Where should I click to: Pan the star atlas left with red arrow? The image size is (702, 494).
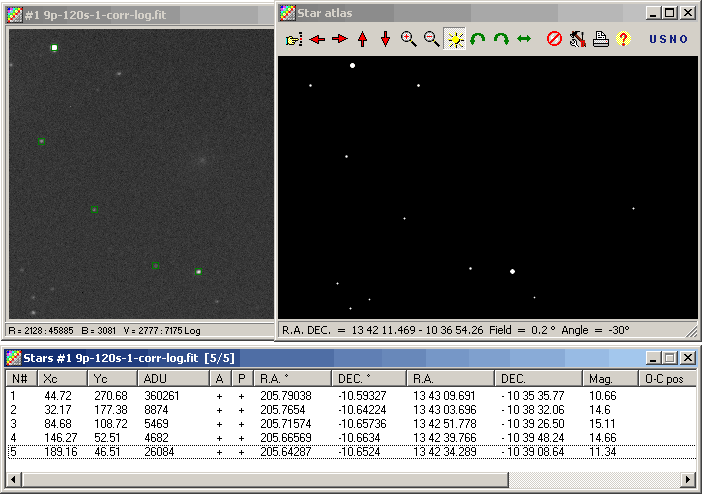[x=317, y=39]
